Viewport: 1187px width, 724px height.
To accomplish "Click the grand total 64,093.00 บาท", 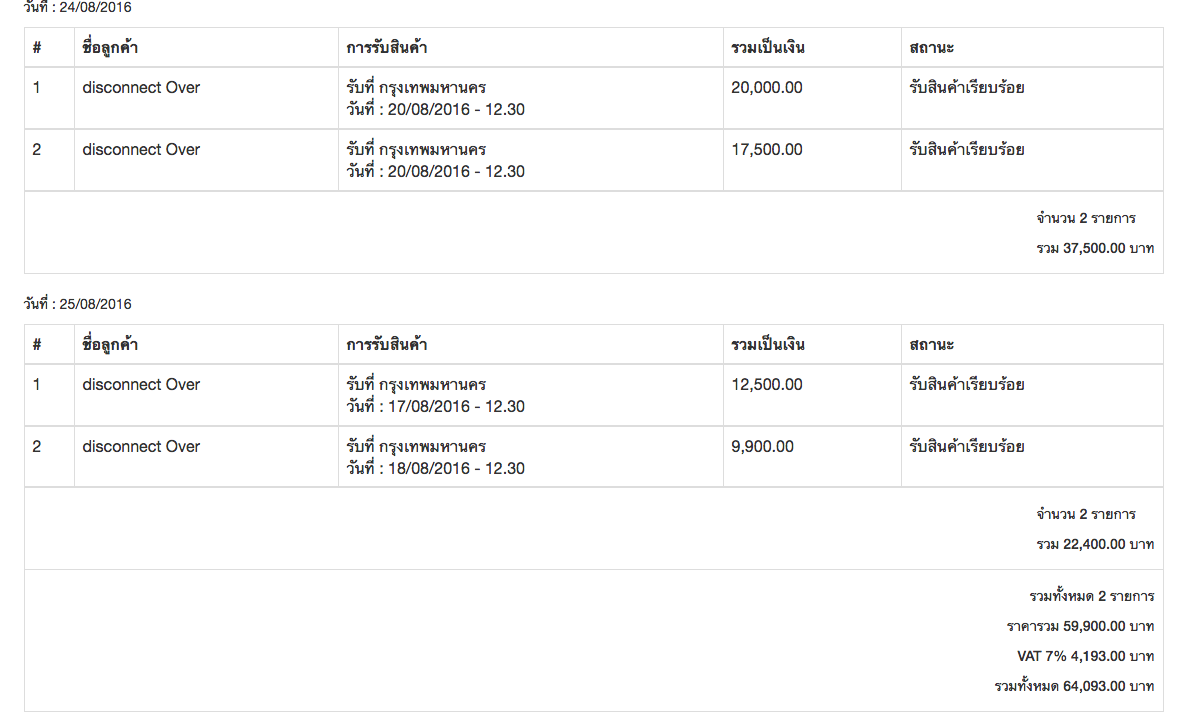I will click(x=1074, y=687).
